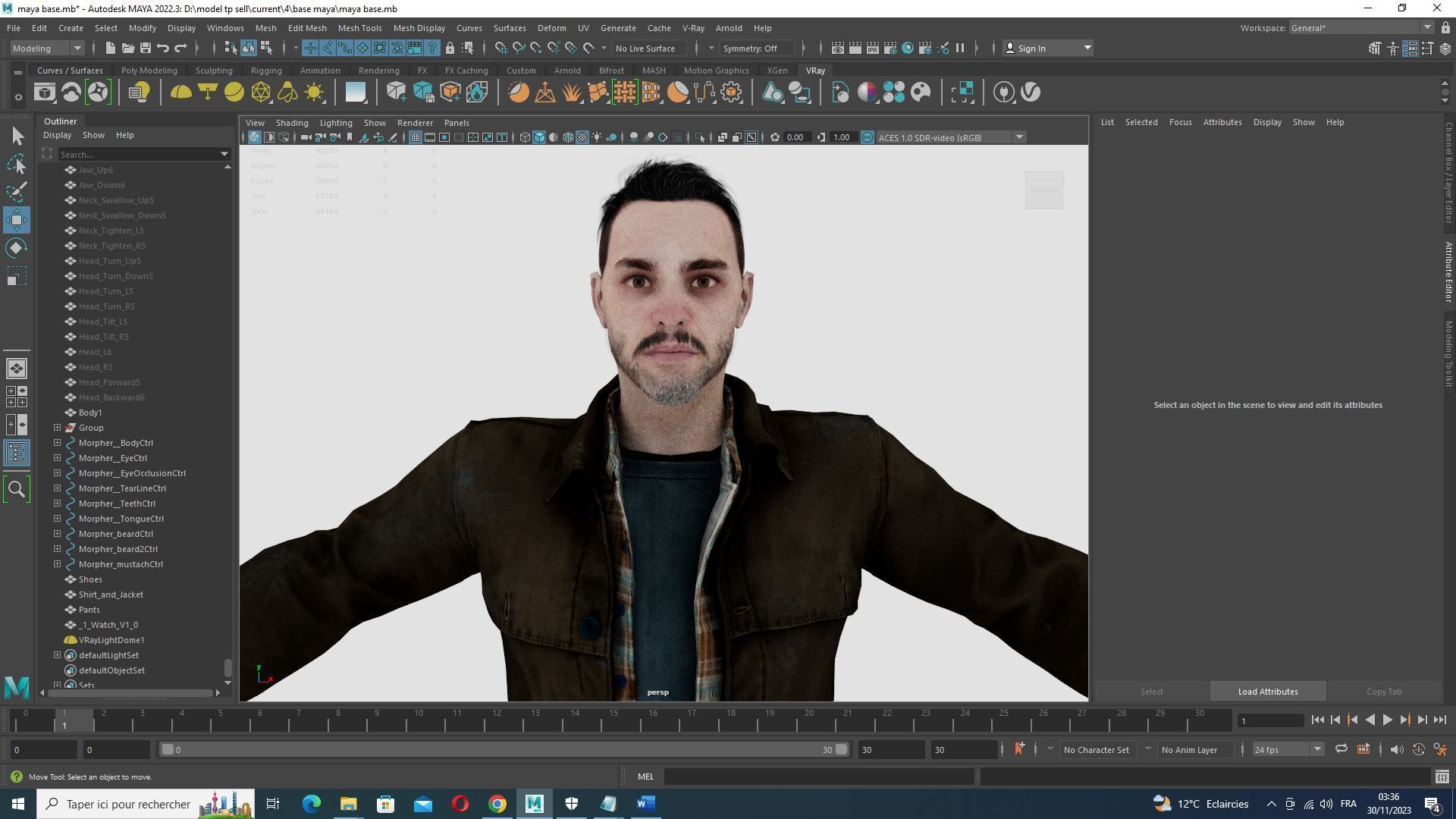Activate the Lasso select tool

click(17, 165)
